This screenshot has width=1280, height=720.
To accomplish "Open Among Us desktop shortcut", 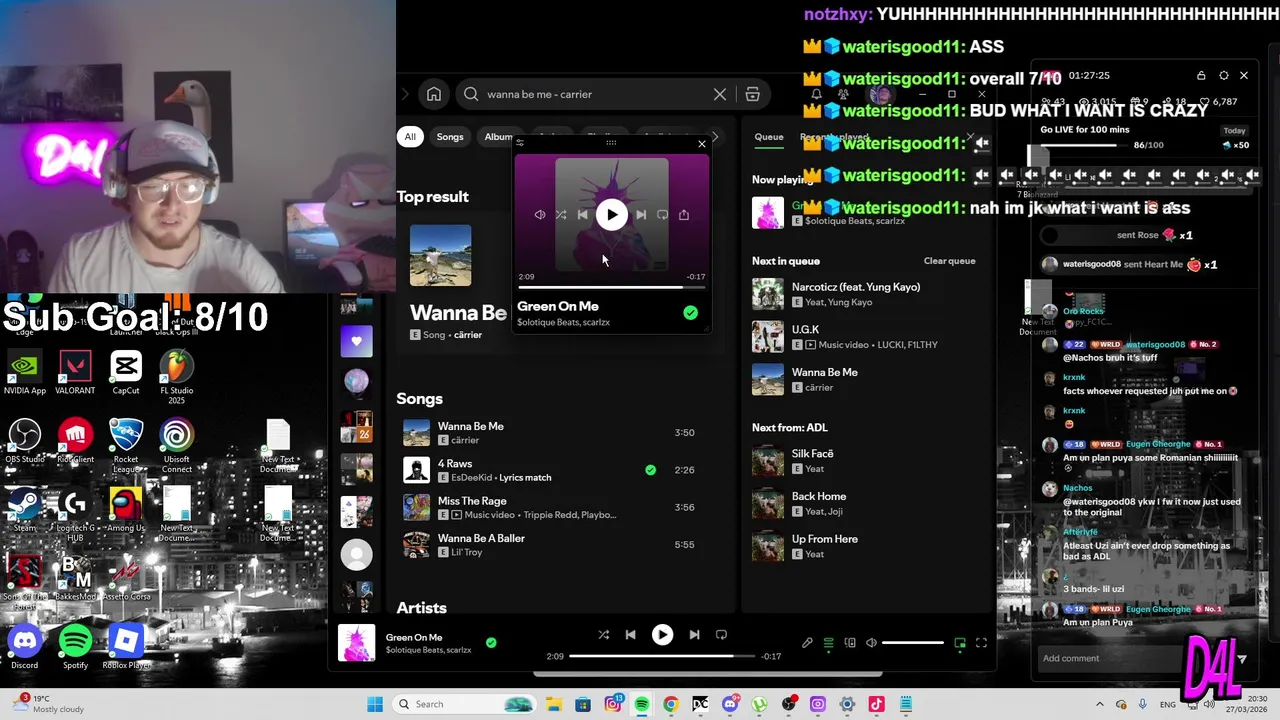I will coord(126,510).
